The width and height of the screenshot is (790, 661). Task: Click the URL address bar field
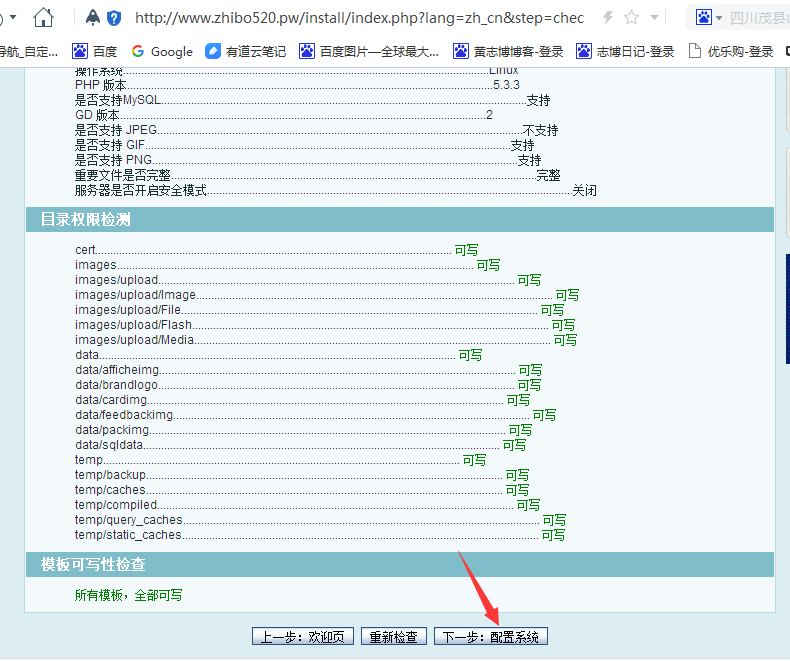(360, 17)
